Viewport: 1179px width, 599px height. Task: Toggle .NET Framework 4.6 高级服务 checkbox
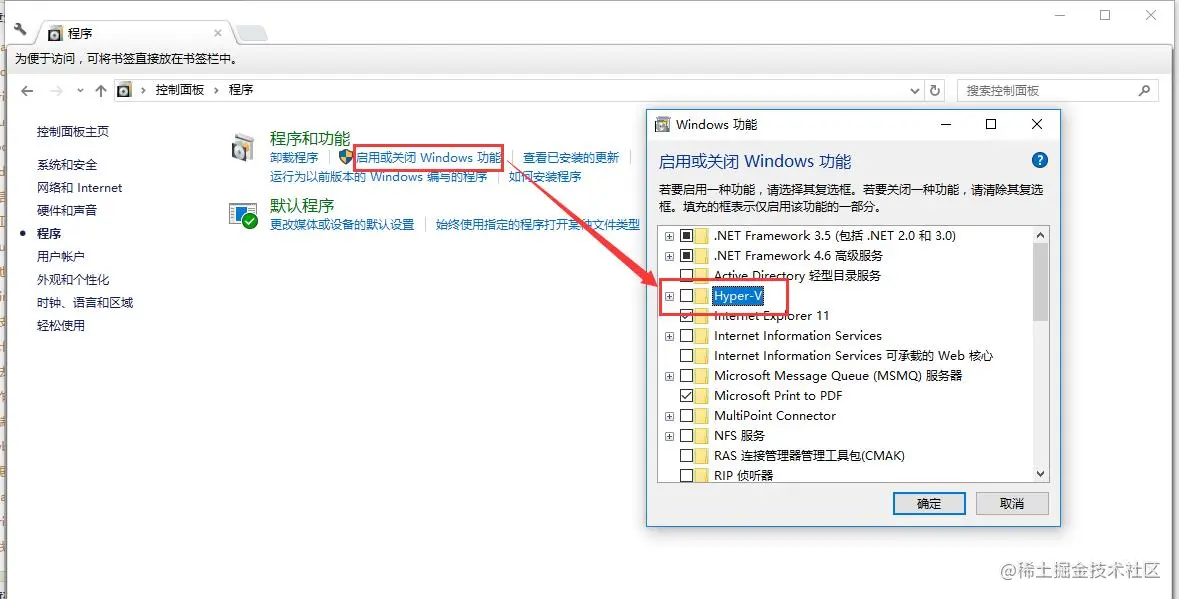(686, 256)
